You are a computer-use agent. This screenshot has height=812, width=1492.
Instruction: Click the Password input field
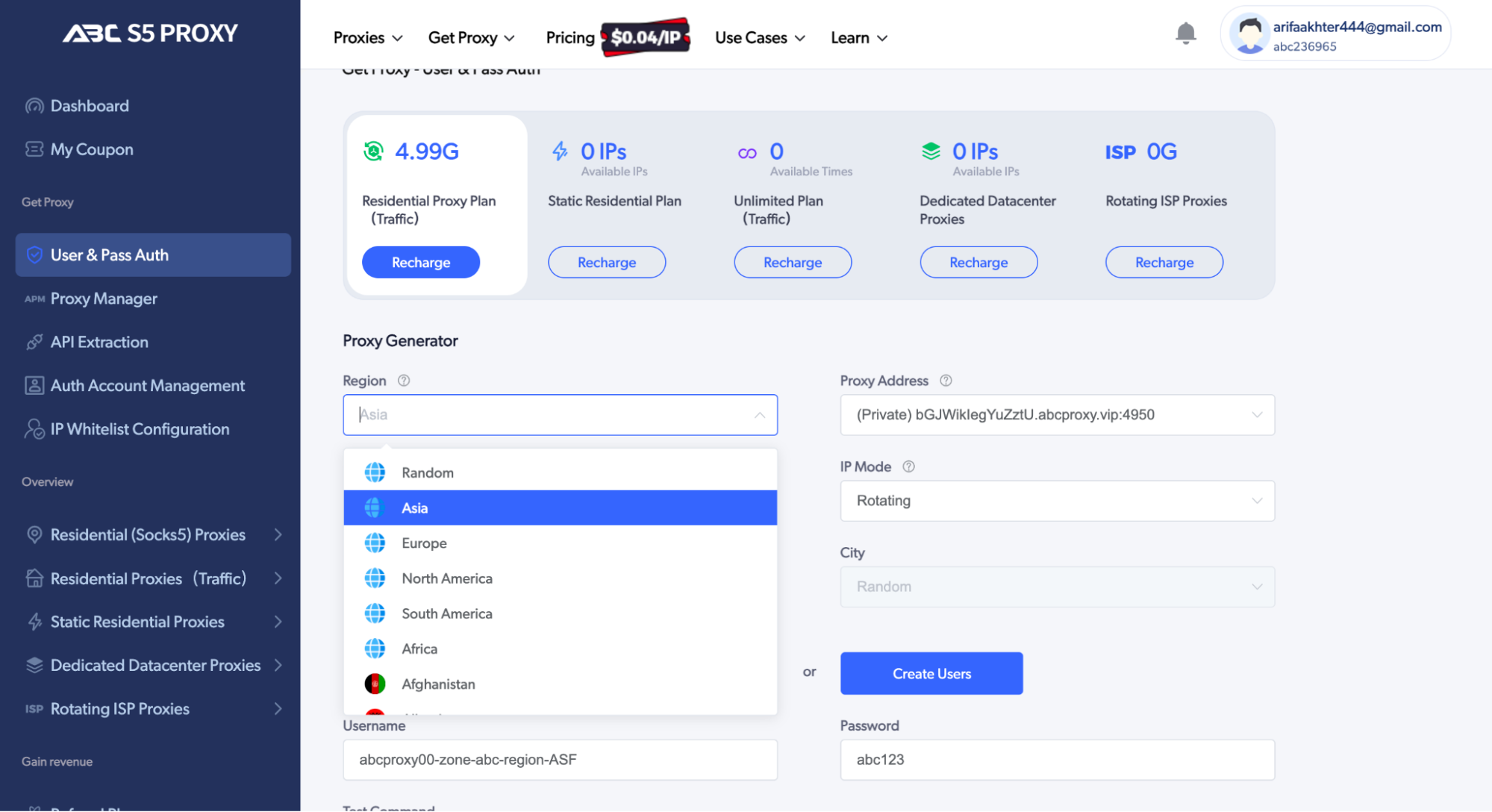[1057, 760]
